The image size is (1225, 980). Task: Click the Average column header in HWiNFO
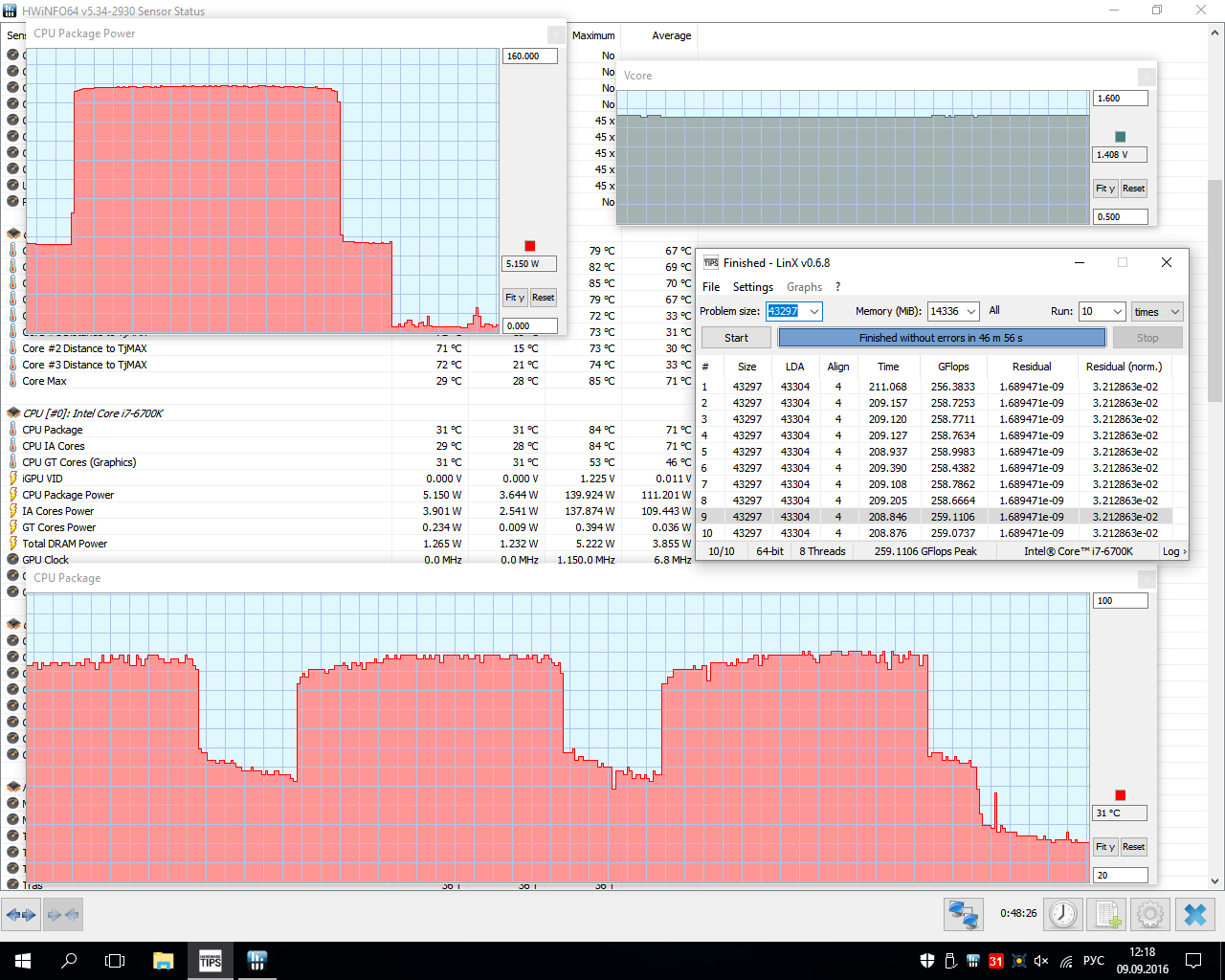tap(671, 35)
